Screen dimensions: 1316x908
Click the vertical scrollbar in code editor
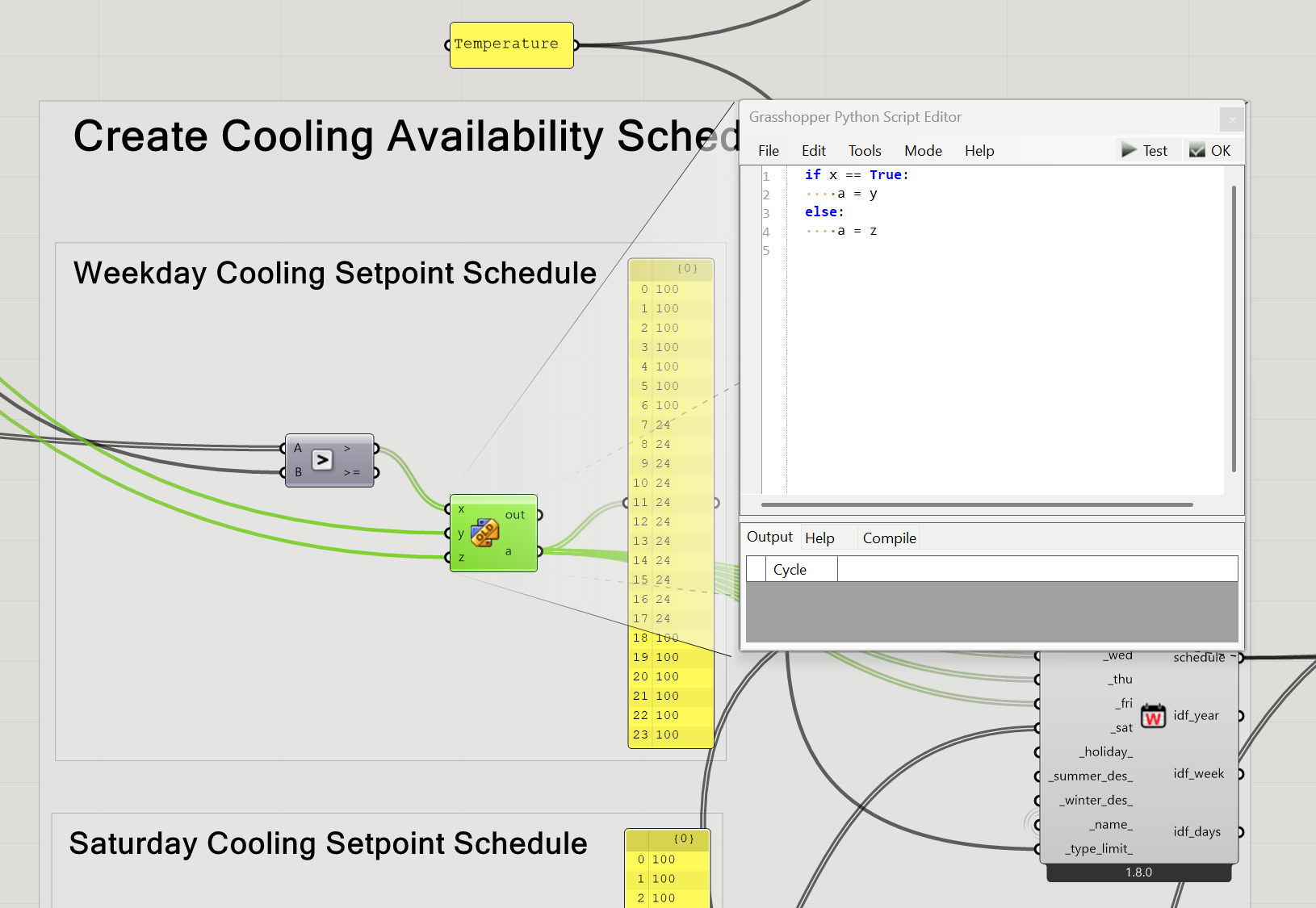(x=1234, y=329)
